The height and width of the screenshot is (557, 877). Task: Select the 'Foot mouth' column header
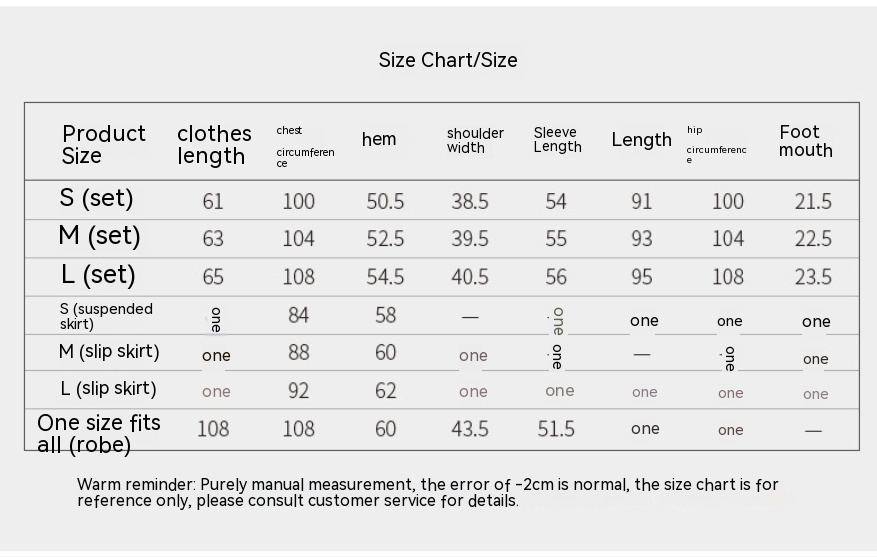[x=805, y=141]
